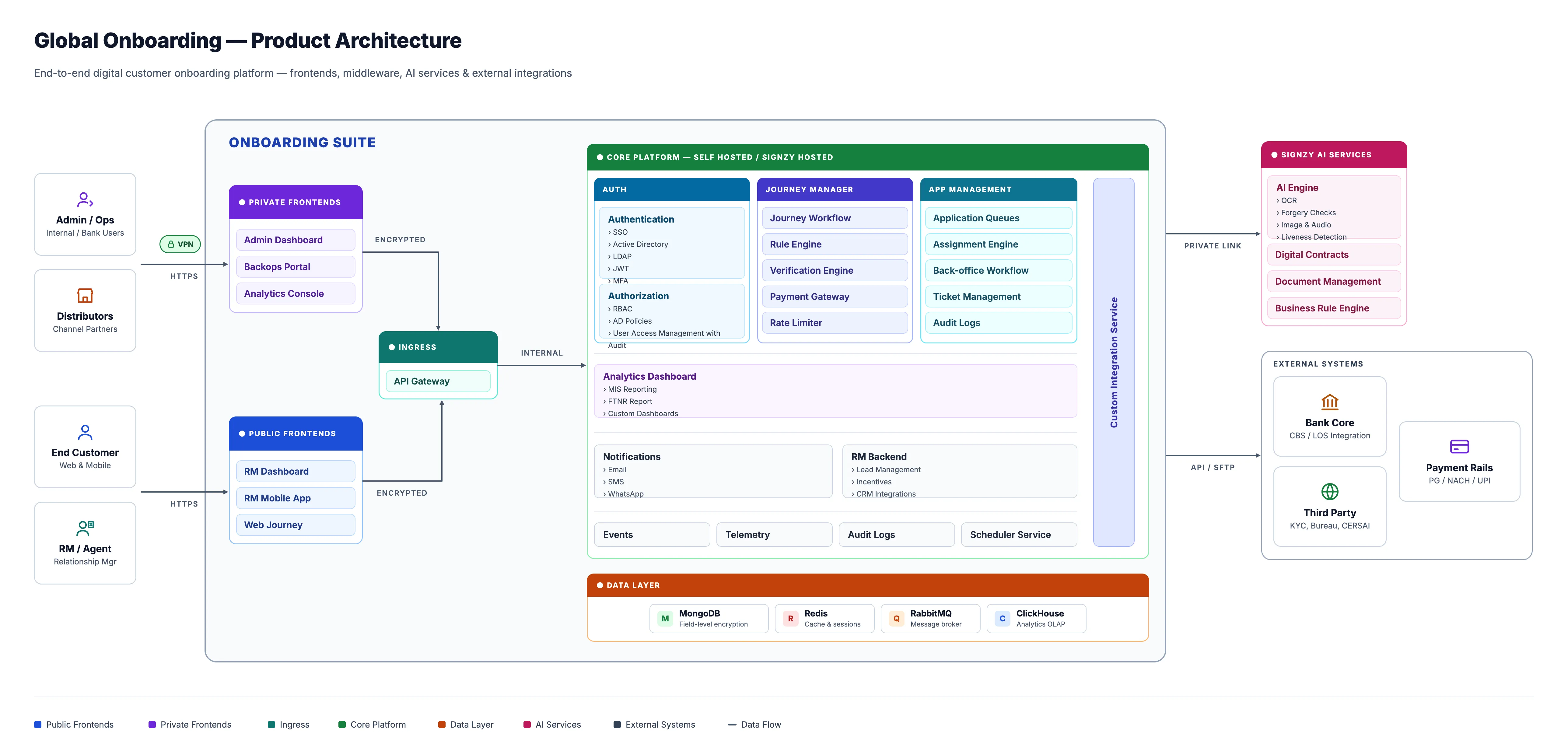
Task: Click the Public Frontends legend swatch
Action: click(38, 725)
